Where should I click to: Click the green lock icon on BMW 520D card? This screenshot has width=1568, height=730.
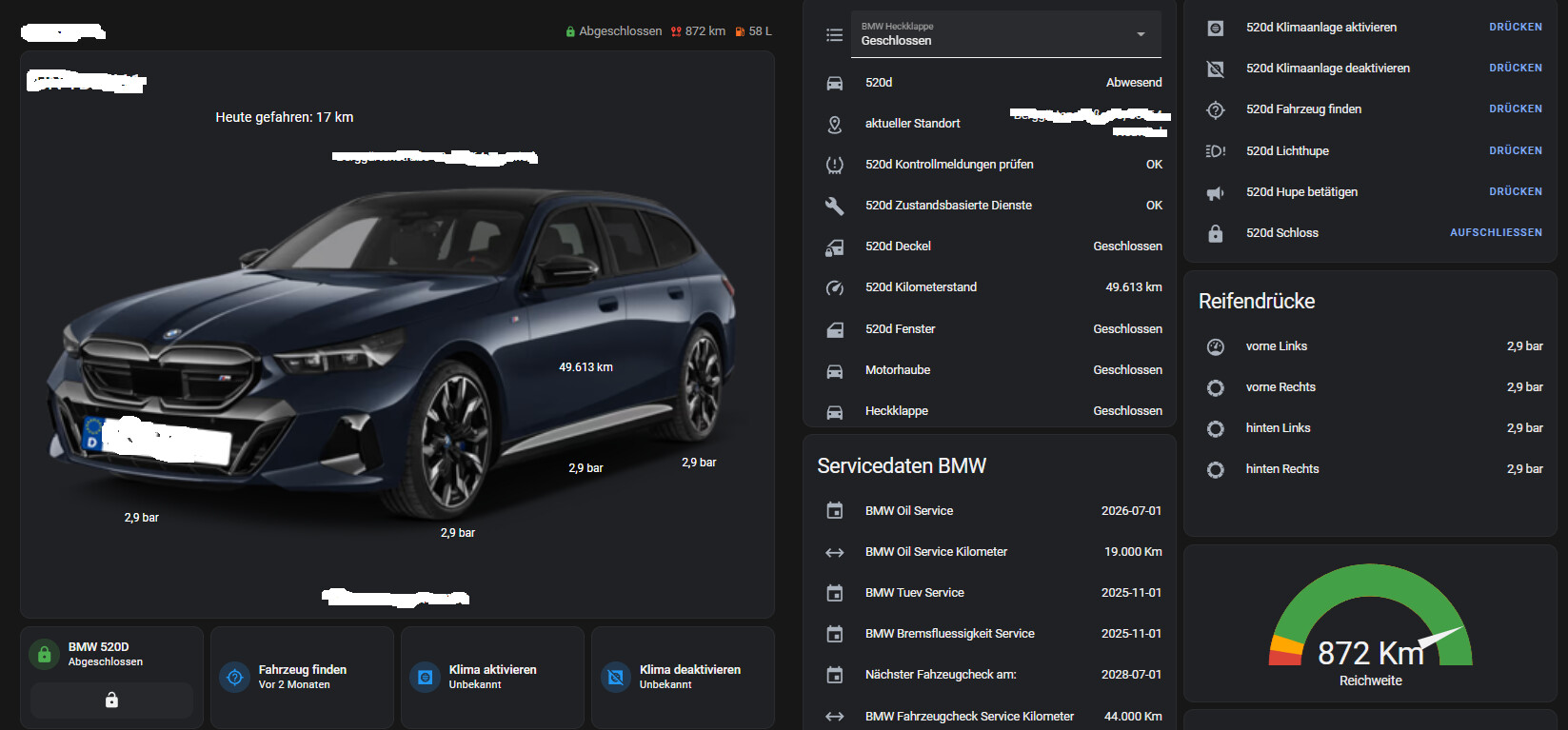tap(44, 654)
